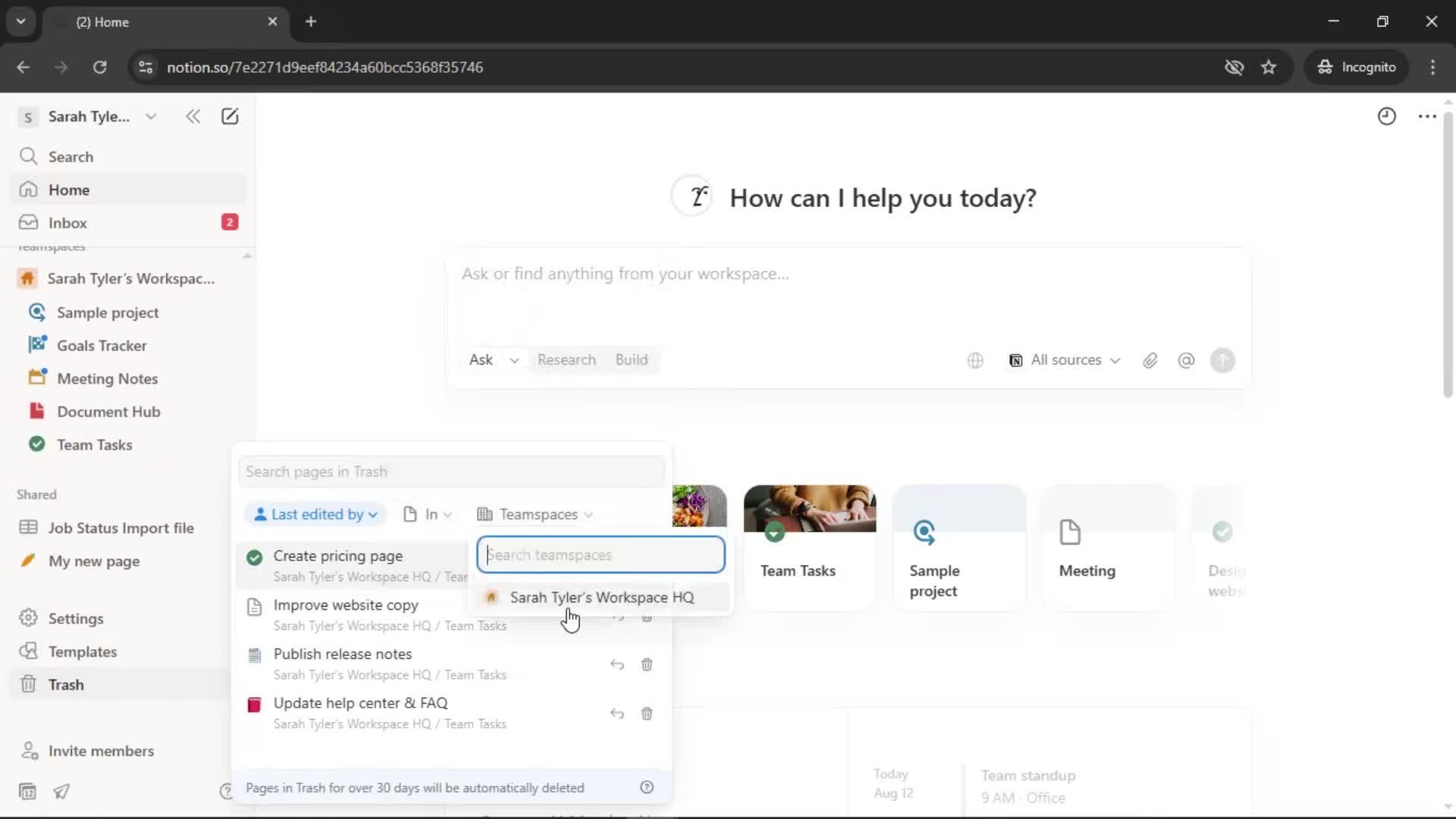This screenshot has height=819, width=1456.
Task: Open the All sources dropdown
Action: [x=1065, y=360]
